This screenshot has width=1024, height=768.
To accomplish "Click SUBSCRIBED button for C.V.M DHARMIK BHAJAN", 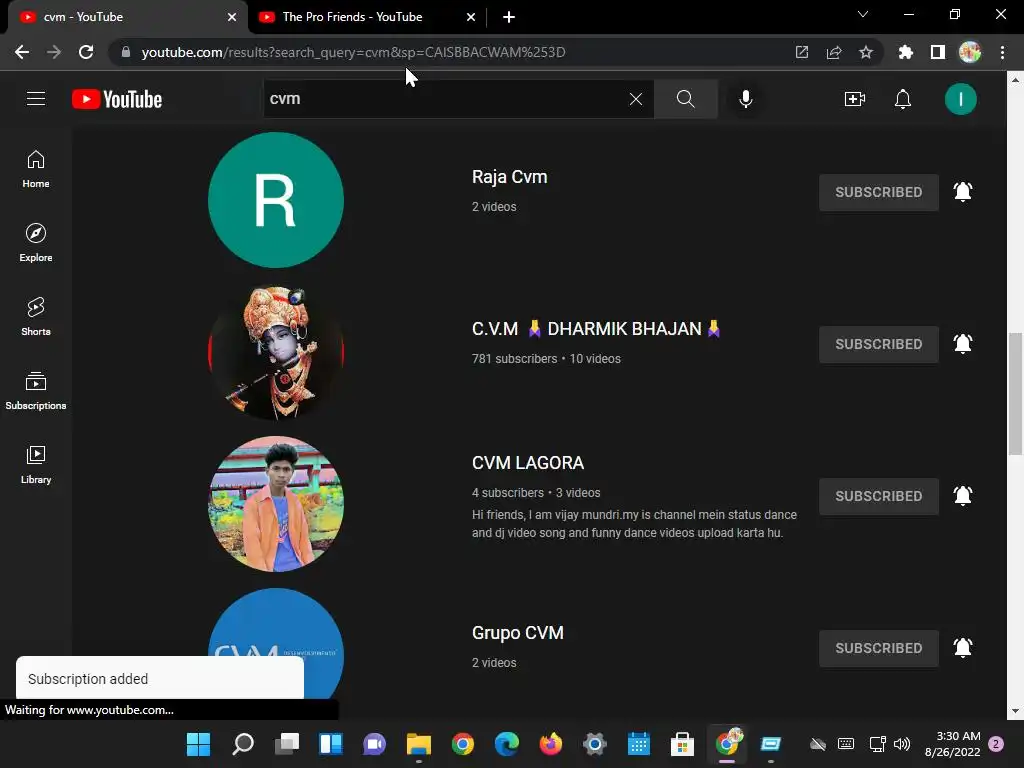I will [878, 344].
